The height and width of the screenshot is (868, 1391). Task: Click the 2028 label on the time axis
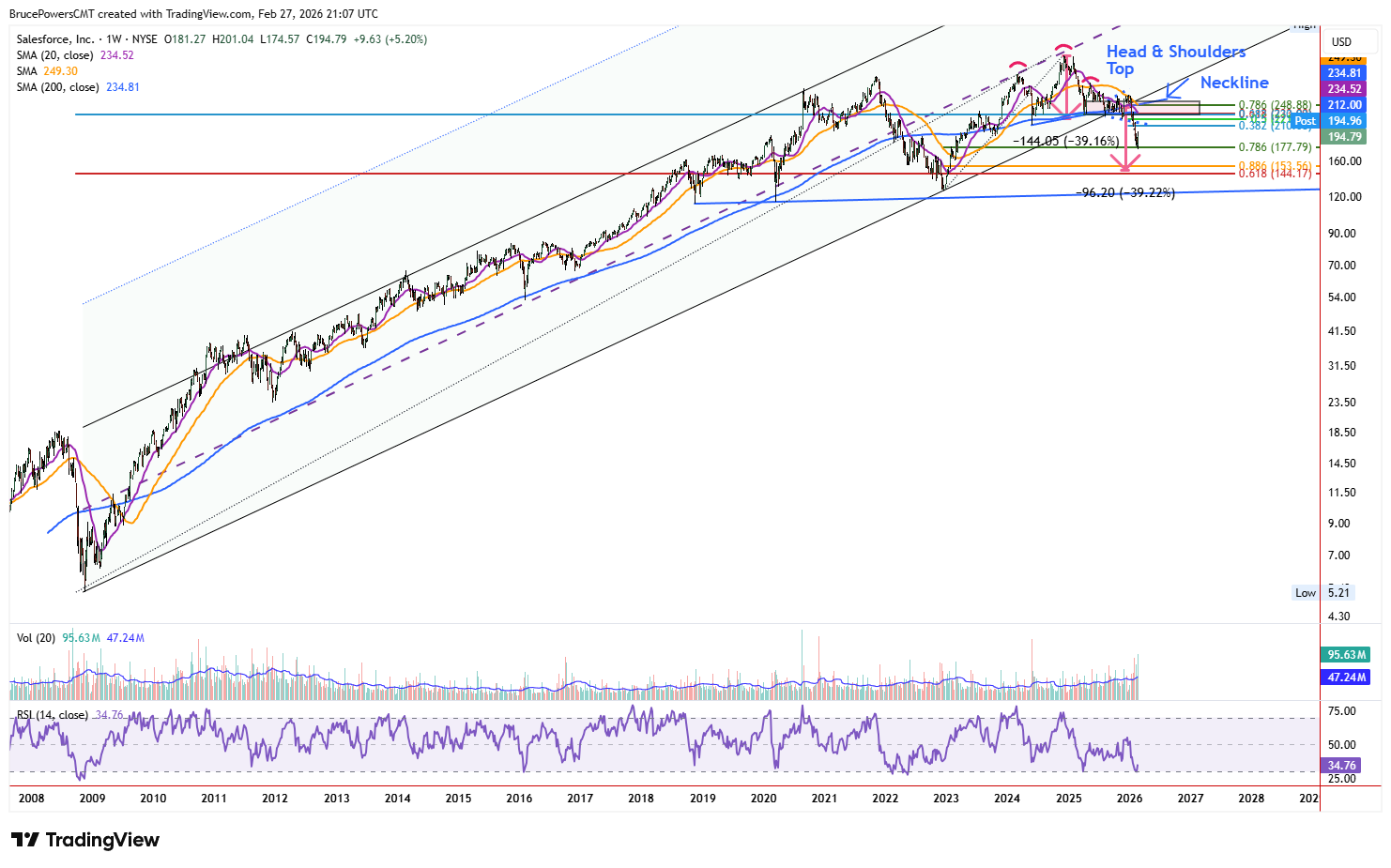[1251, 799]
